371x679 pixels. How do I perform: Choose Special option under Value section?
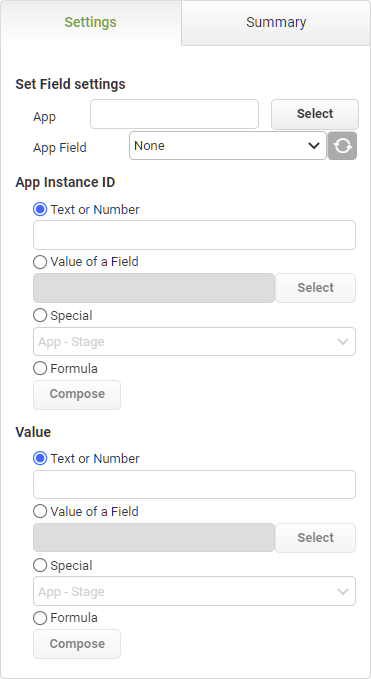[40, 566]
